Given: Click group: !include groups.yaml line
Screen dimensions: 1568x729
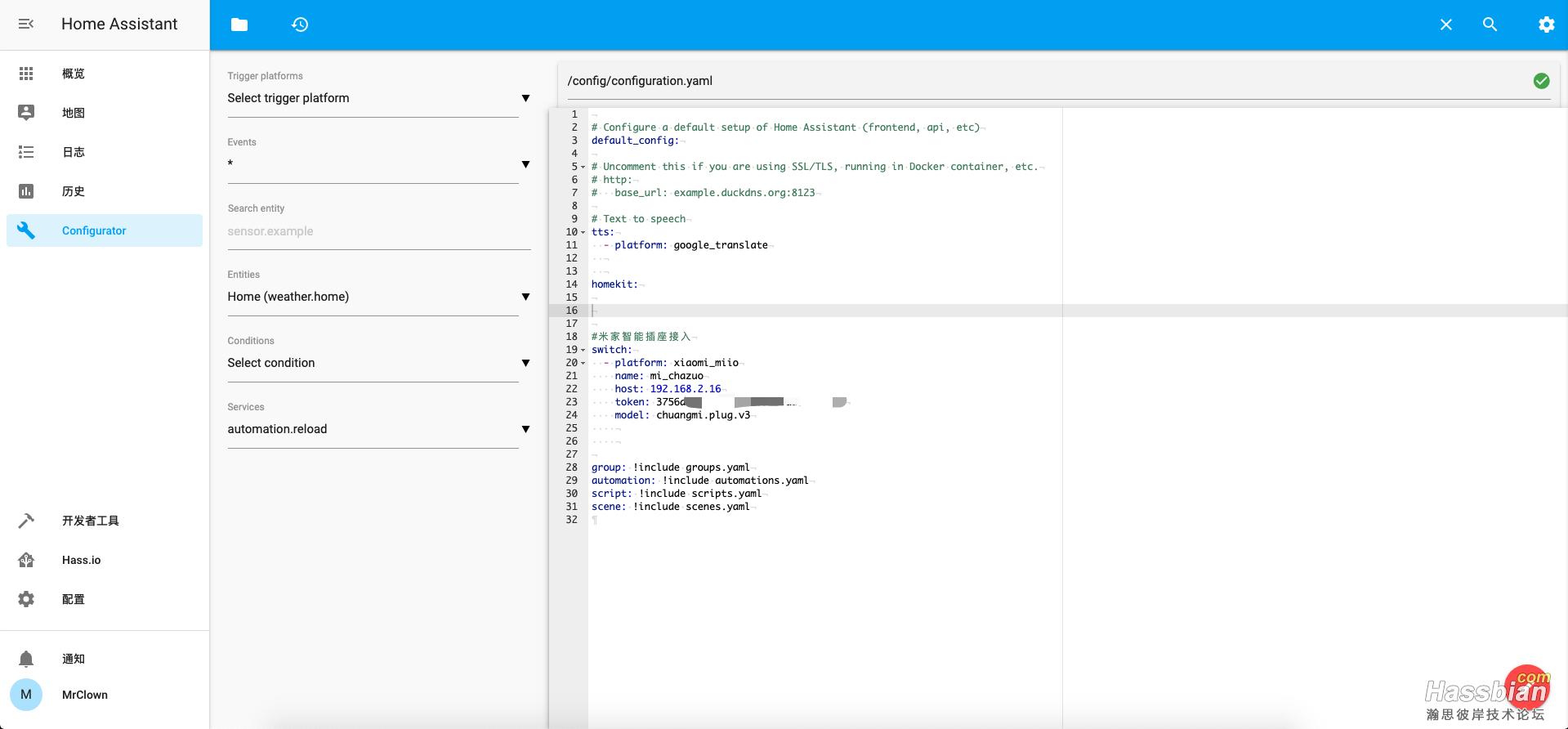Looking at the screenshot, I should pyautogui.click(x=671, y=467).
